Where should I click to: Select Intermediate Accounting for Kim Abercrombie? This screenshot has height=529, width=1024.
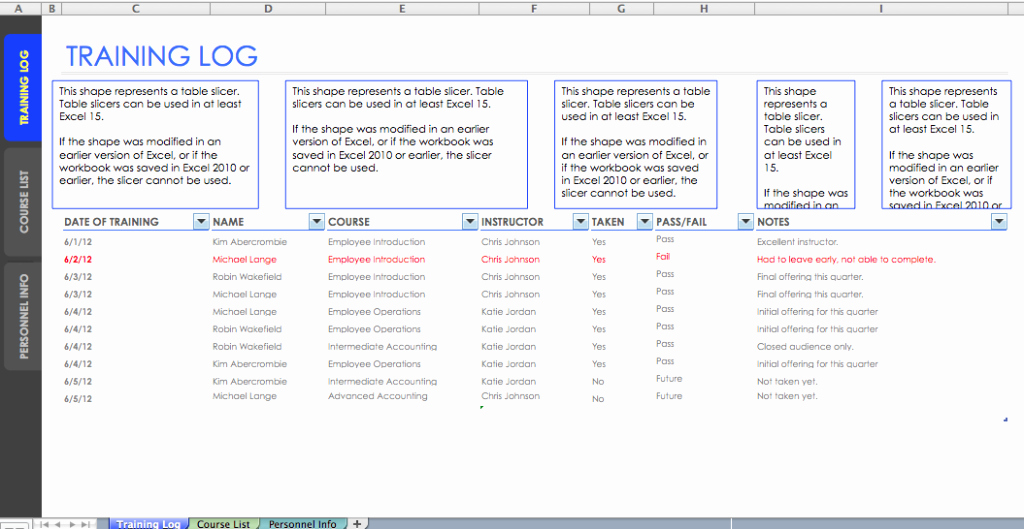click(383, 381)
